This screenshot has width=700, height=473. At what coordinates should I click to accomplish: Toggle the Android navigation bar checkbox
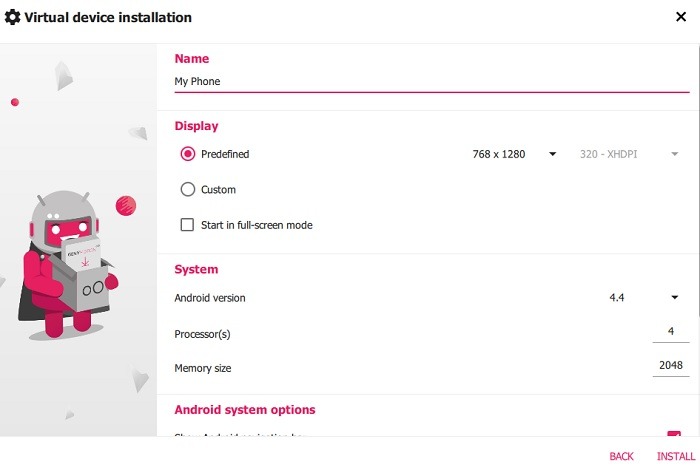pyautogui.click(x=674, y=434)
